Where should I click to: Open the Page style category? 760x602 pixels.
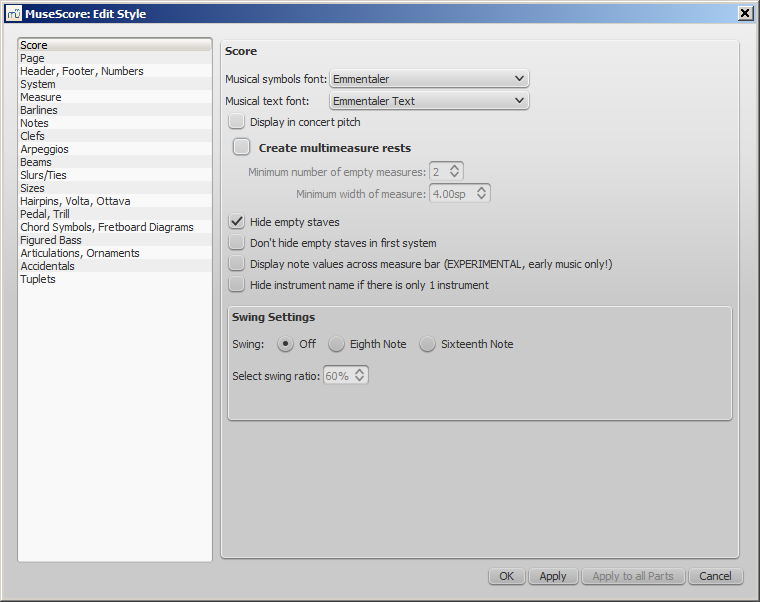[115, 58]
